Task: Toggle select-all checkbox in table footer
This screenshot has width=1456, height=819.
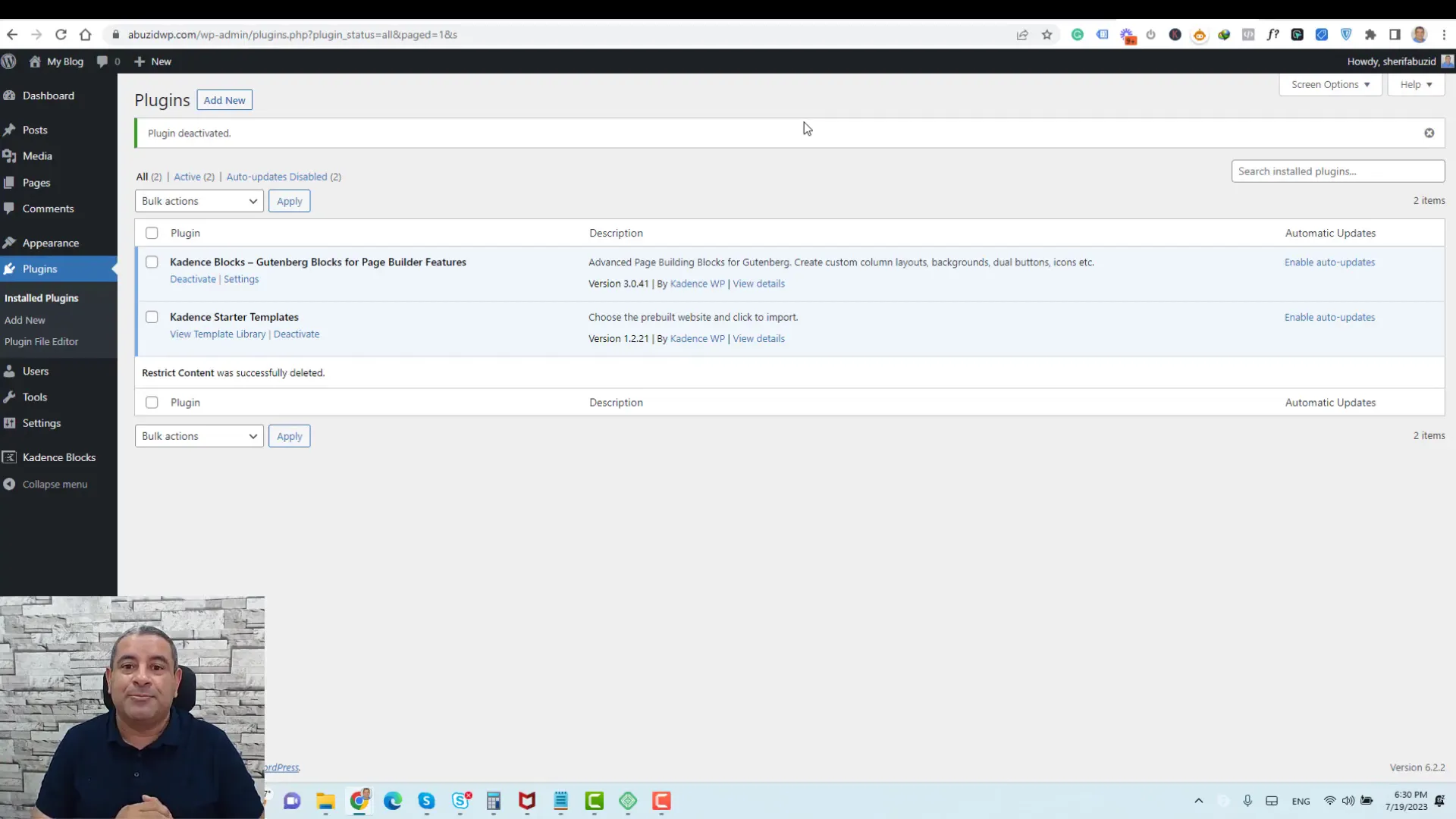Action: tap(152, 403)
